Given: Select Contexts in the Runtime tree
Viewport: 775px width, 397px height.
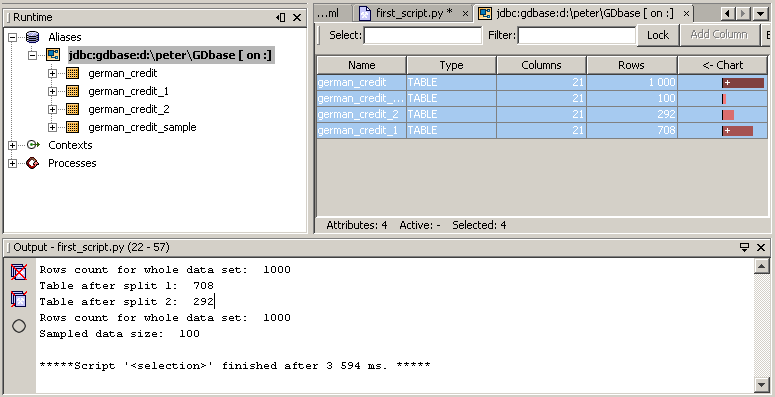Looking at the screenshot, I should click(70, 145).
